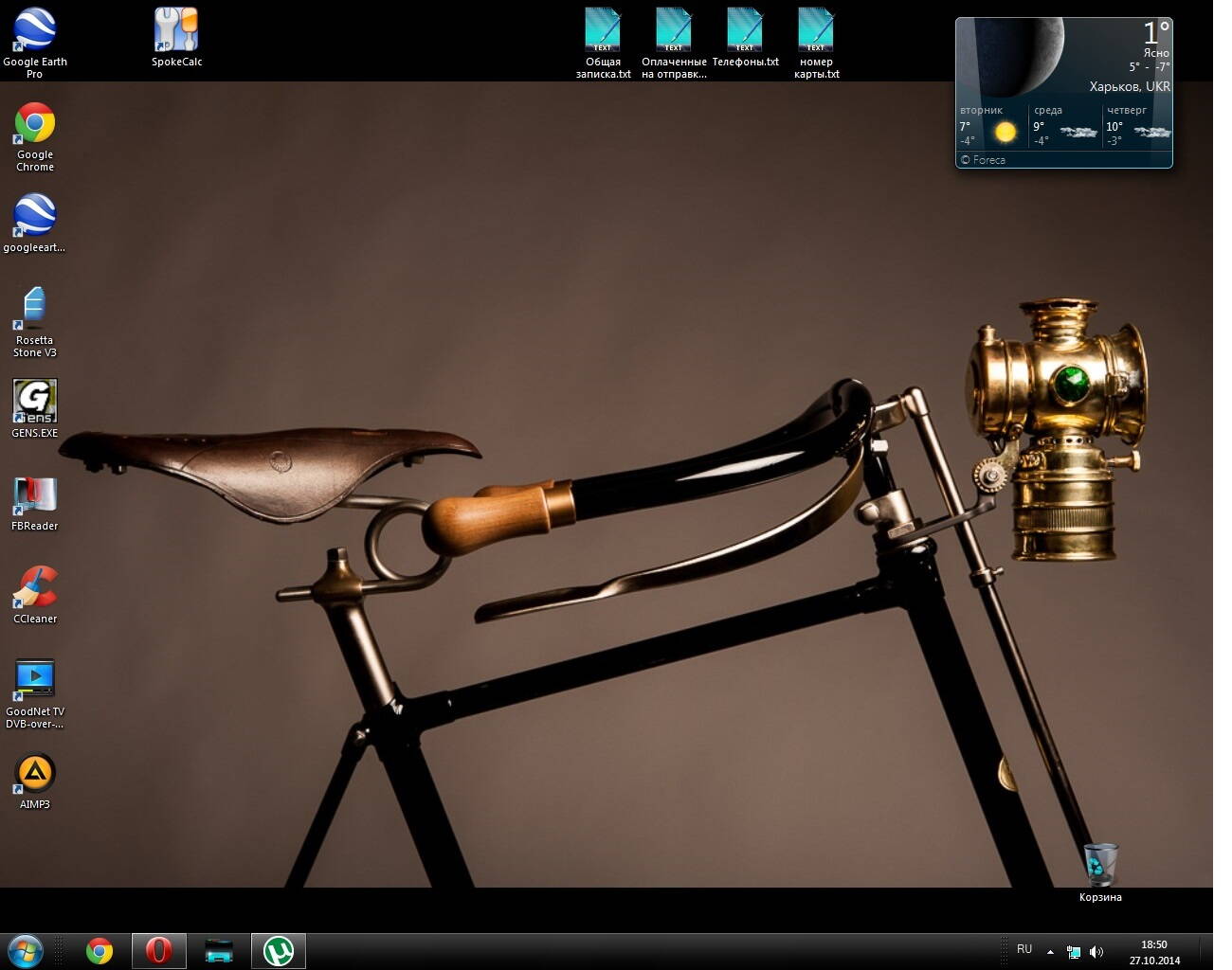
Task: Select the Корзина recycle bin icon
Action: pos(1099,864)
